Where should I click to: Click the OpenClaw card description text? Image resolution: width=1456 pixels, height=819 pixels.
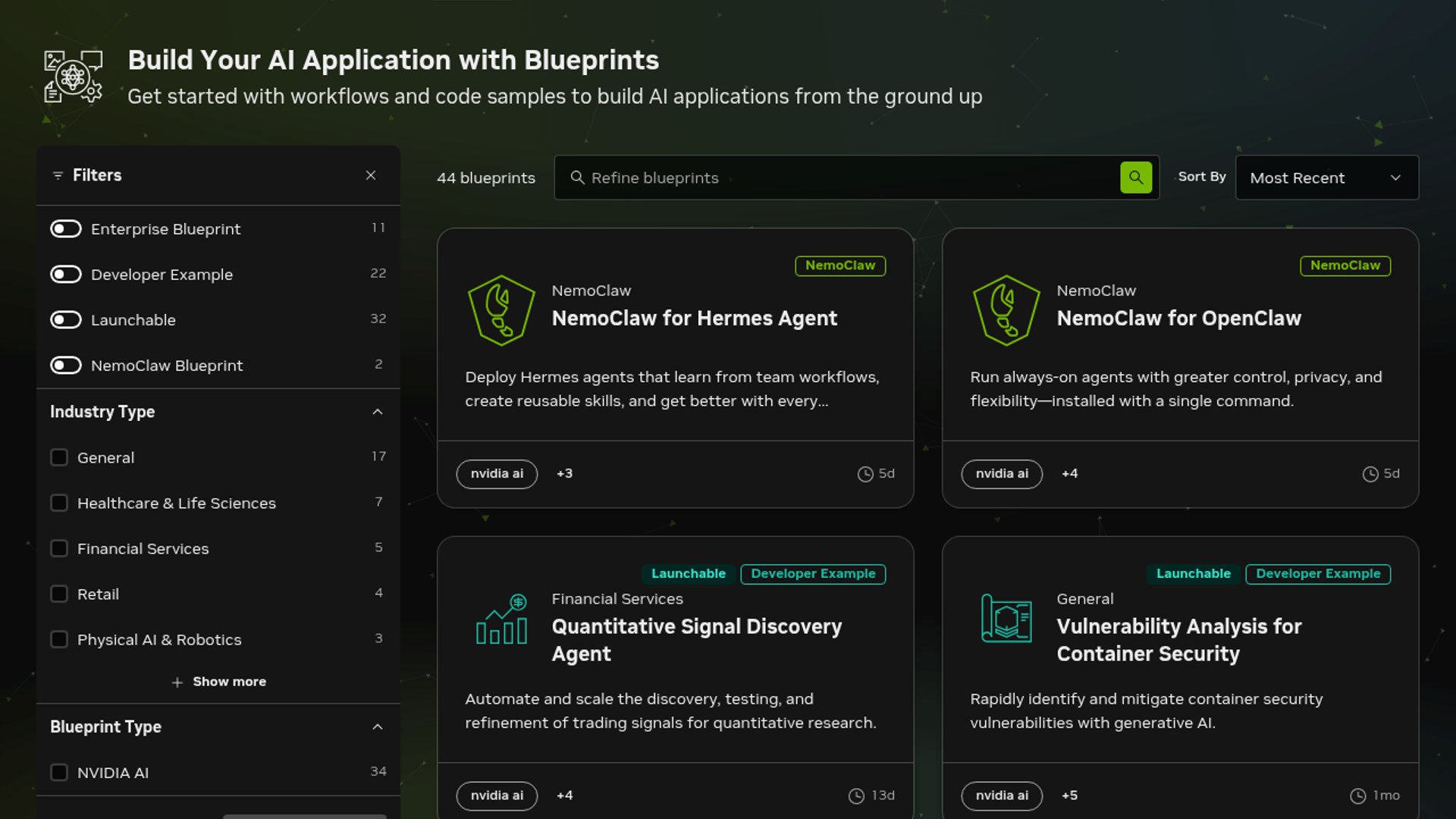tap(1176, 389)
